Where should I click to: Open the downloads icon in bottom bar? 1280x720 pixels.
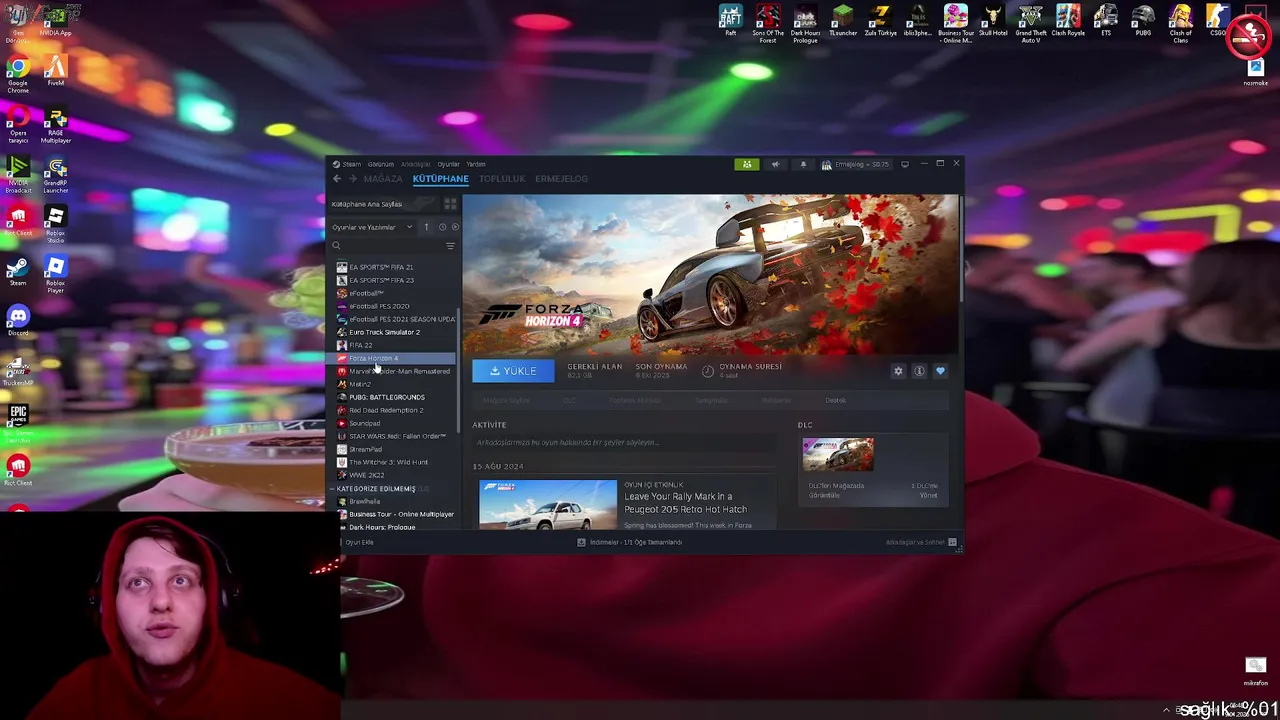[581, 542]
